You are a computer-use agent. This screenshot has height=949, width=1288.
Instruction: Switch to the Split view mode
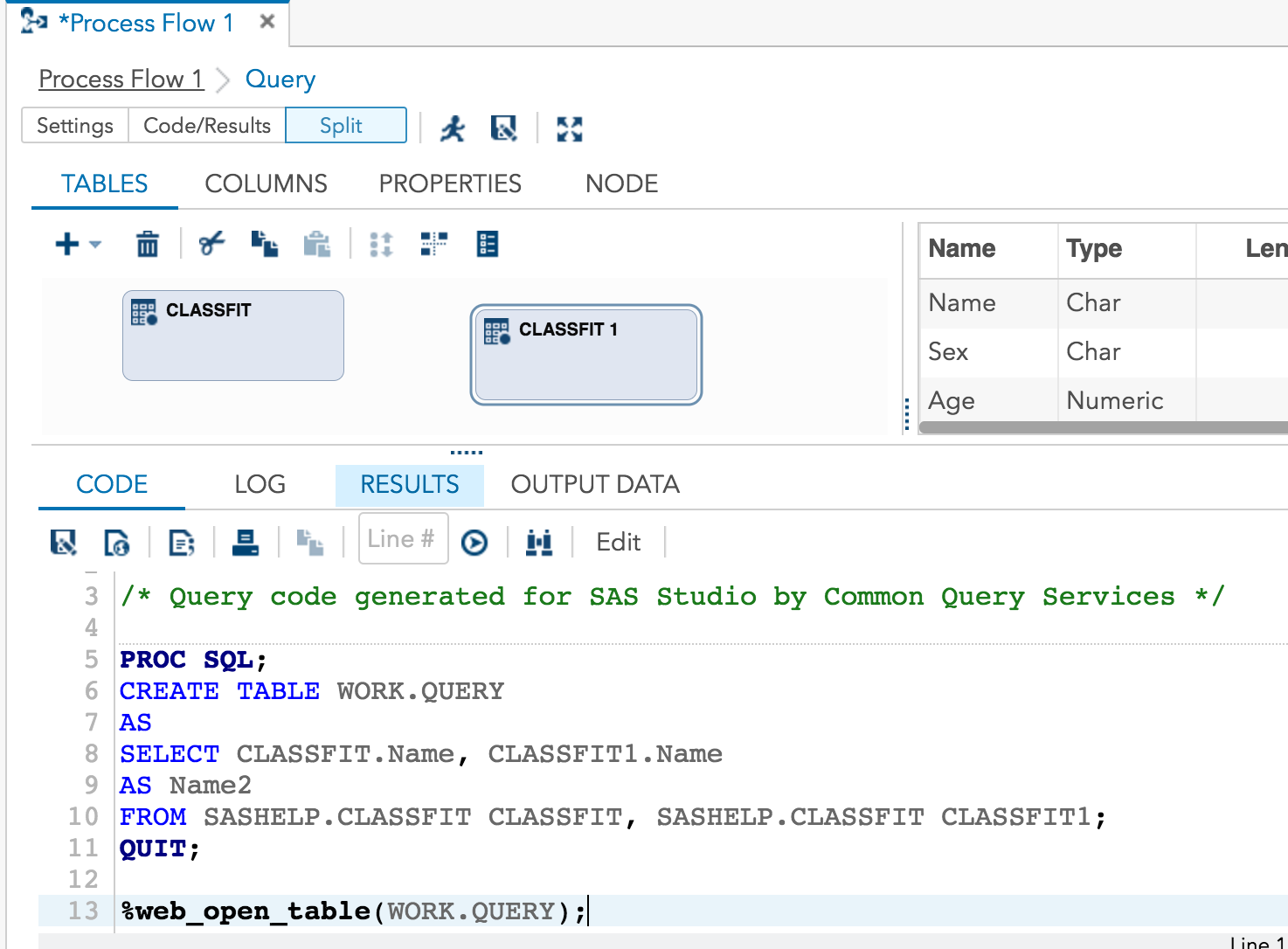[345, 125]
